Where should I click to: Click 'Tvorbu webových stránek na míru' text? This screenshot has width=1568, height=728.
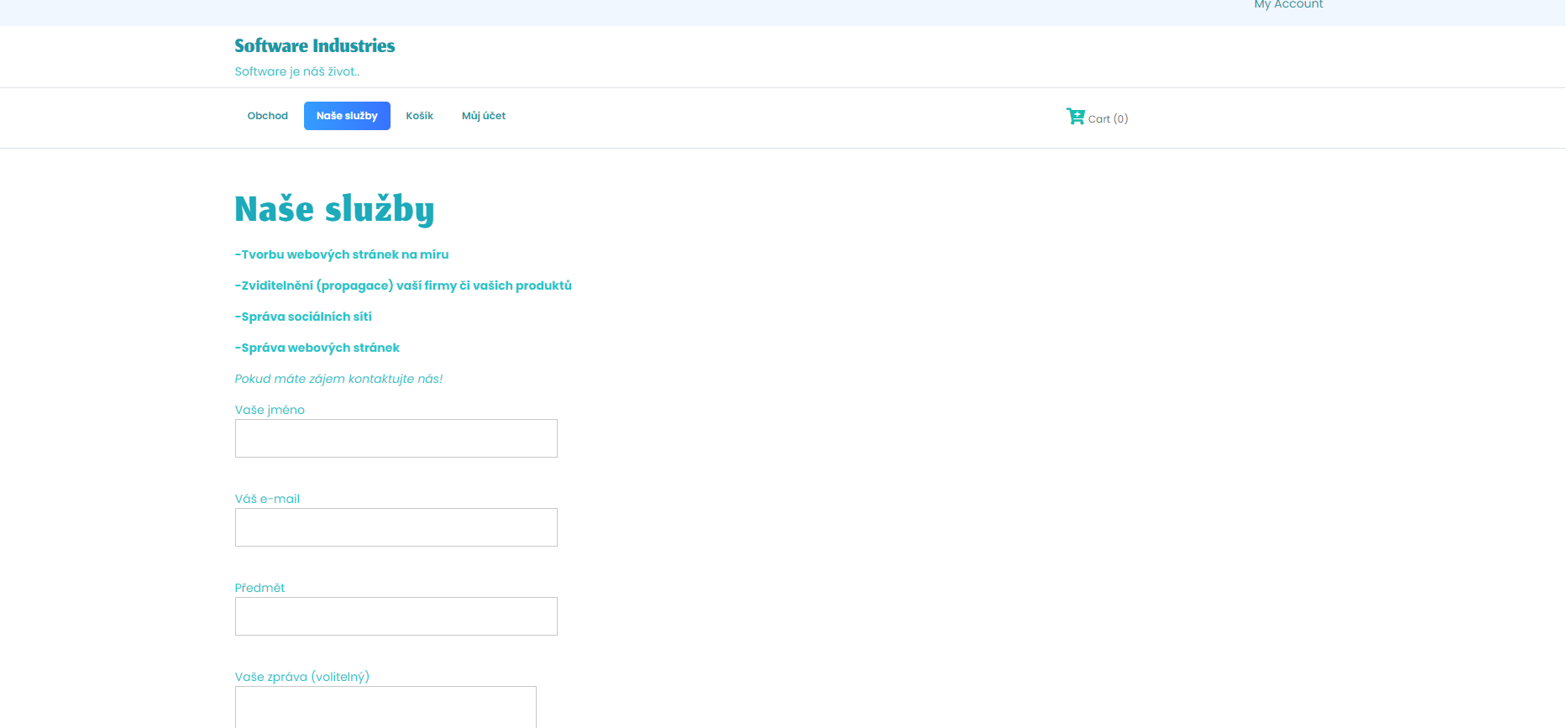342,254
